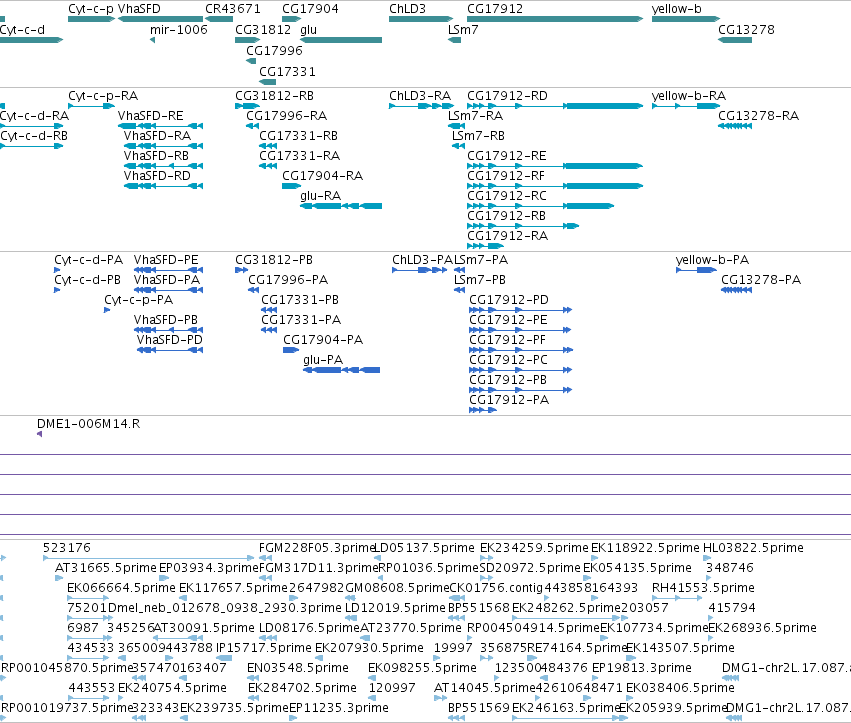This screenshot has width=851, height=723.
Task: Select the CG17996 gene label
Action: coord(275,51)
